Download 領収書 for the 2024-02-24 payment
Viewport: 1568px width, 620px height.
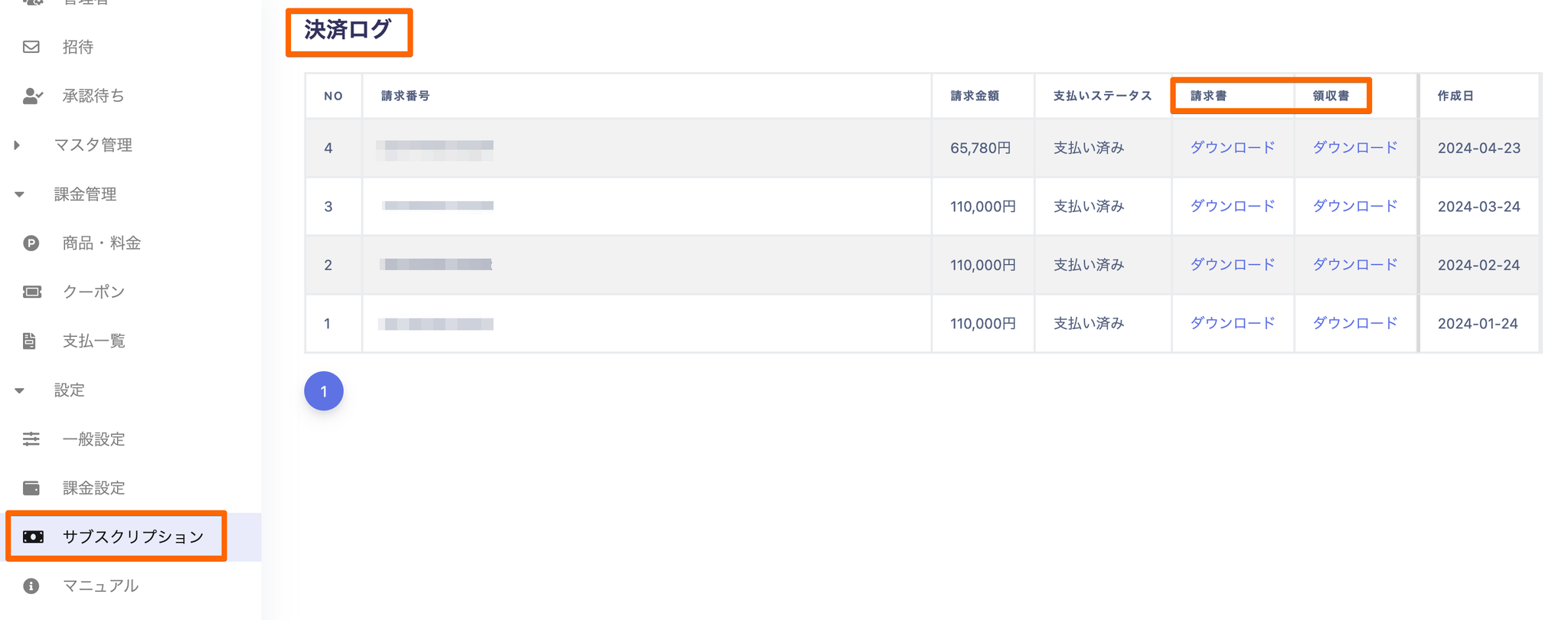(1354, 265)
